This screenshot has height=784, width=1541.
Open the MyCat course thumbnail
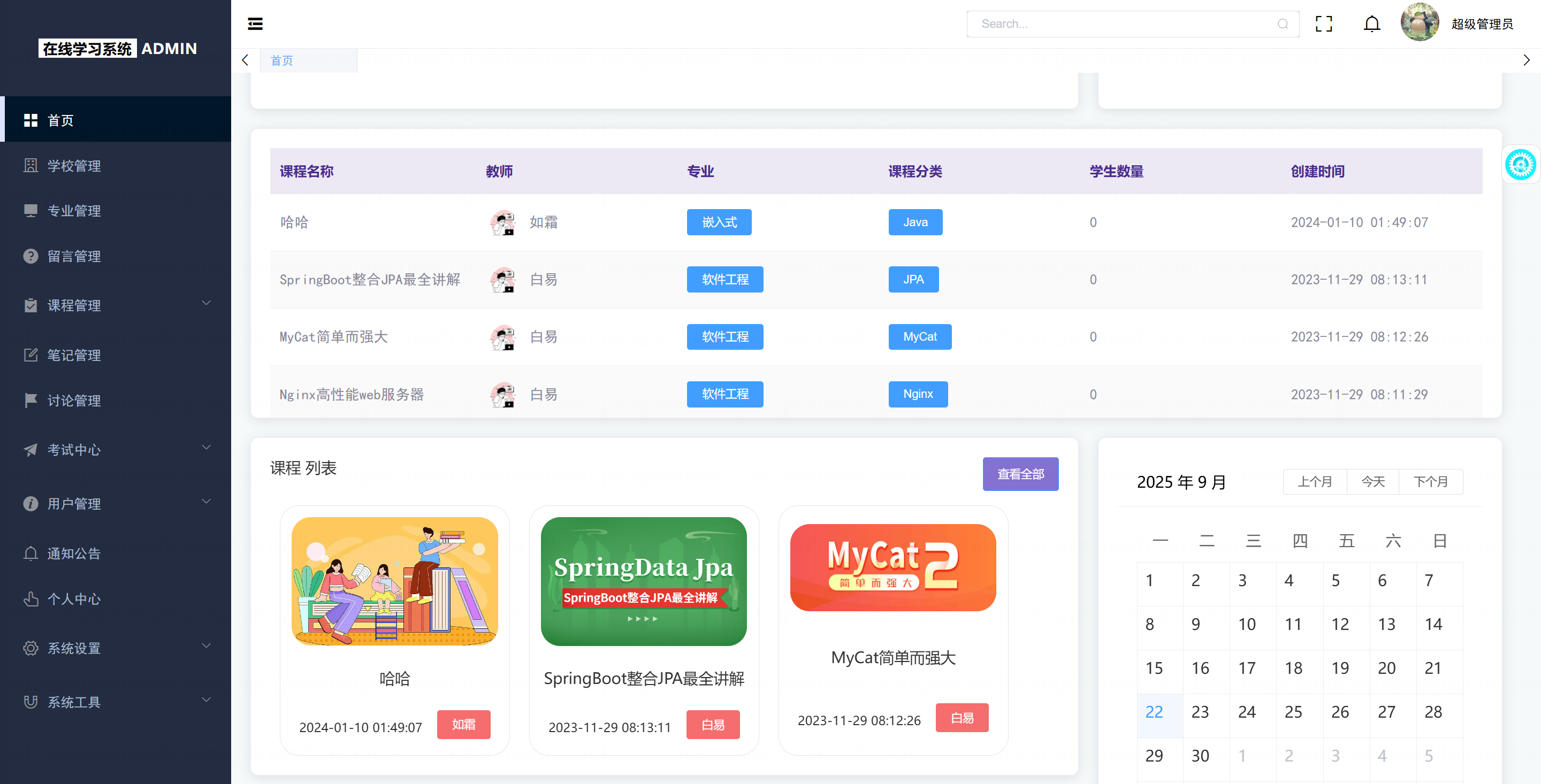pyautogui.click(x=892, y=567)
